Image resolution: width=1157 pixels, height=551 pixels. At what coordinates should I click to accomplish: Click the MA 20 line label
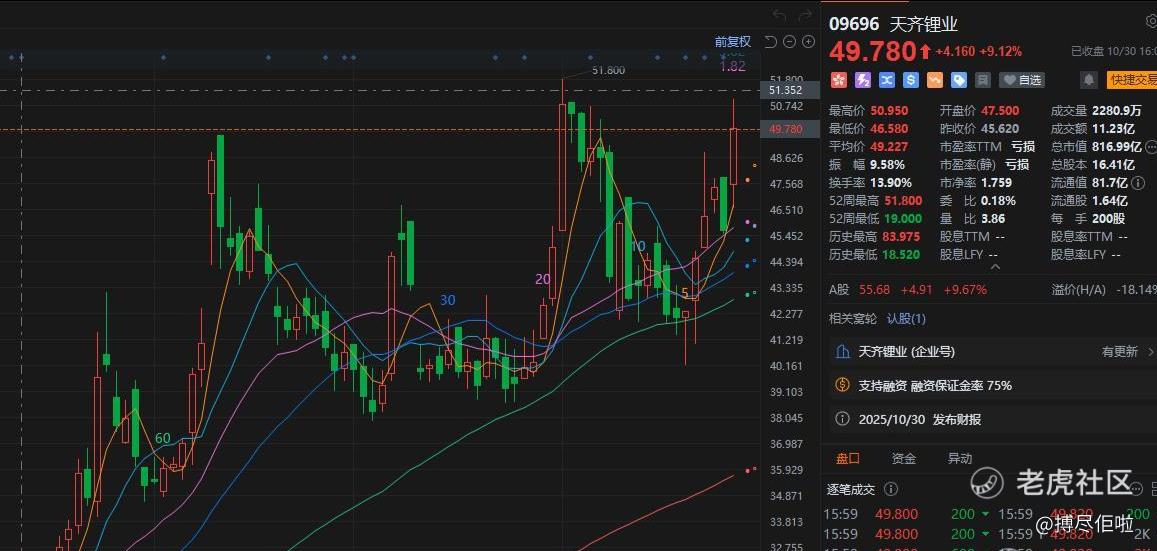click(x=543, y=279)
